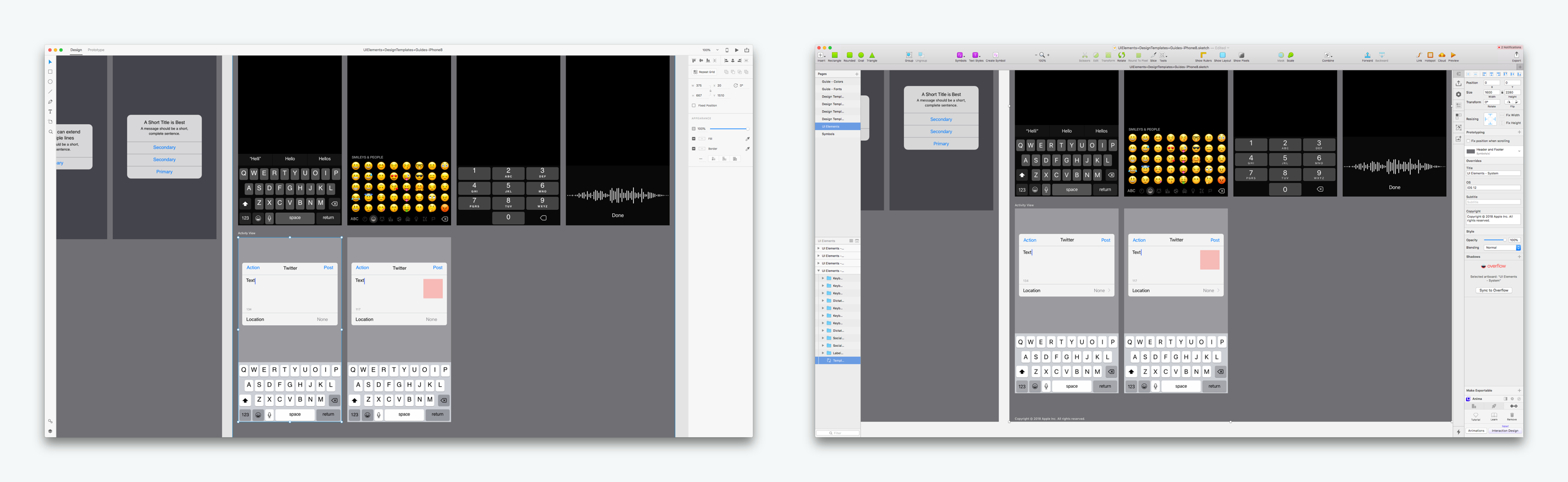Click the Sync to Overflow button

[x=1494, y=291]
